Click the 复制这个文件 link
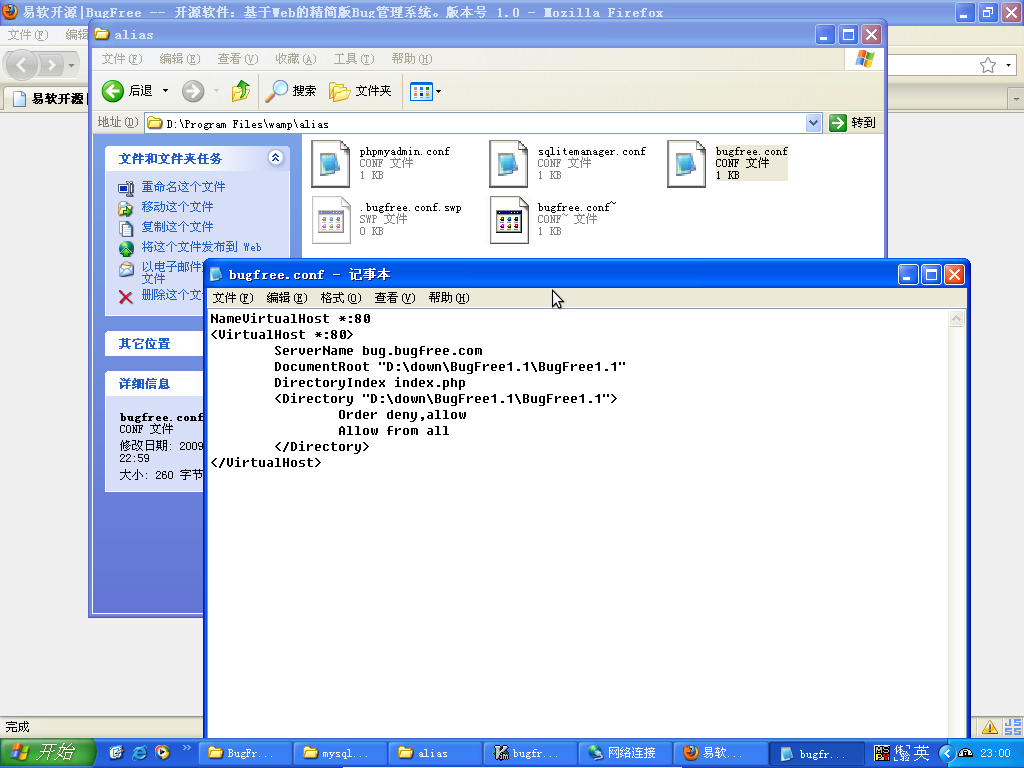 pos(178,227)
